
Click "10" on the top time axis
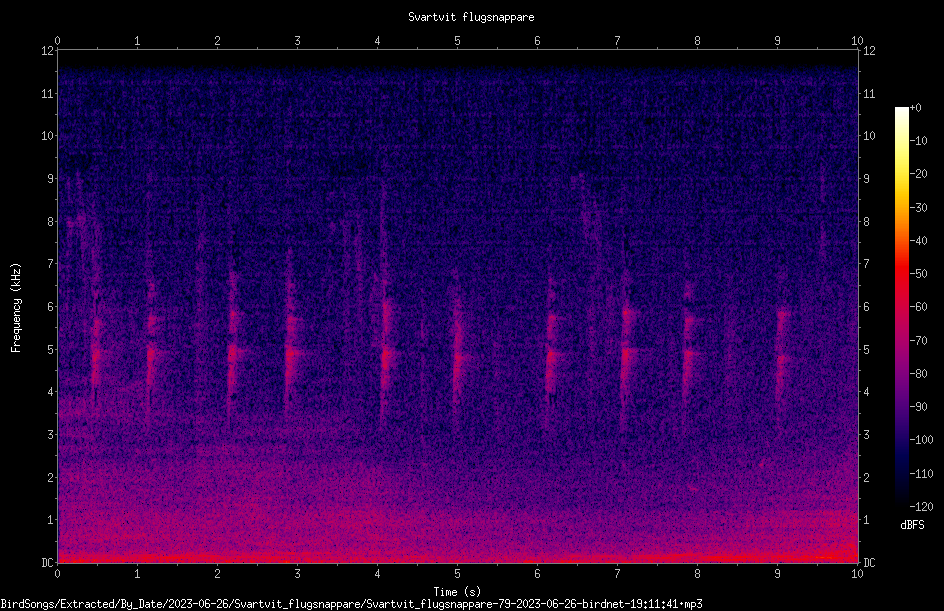click(x=857, y=41)
